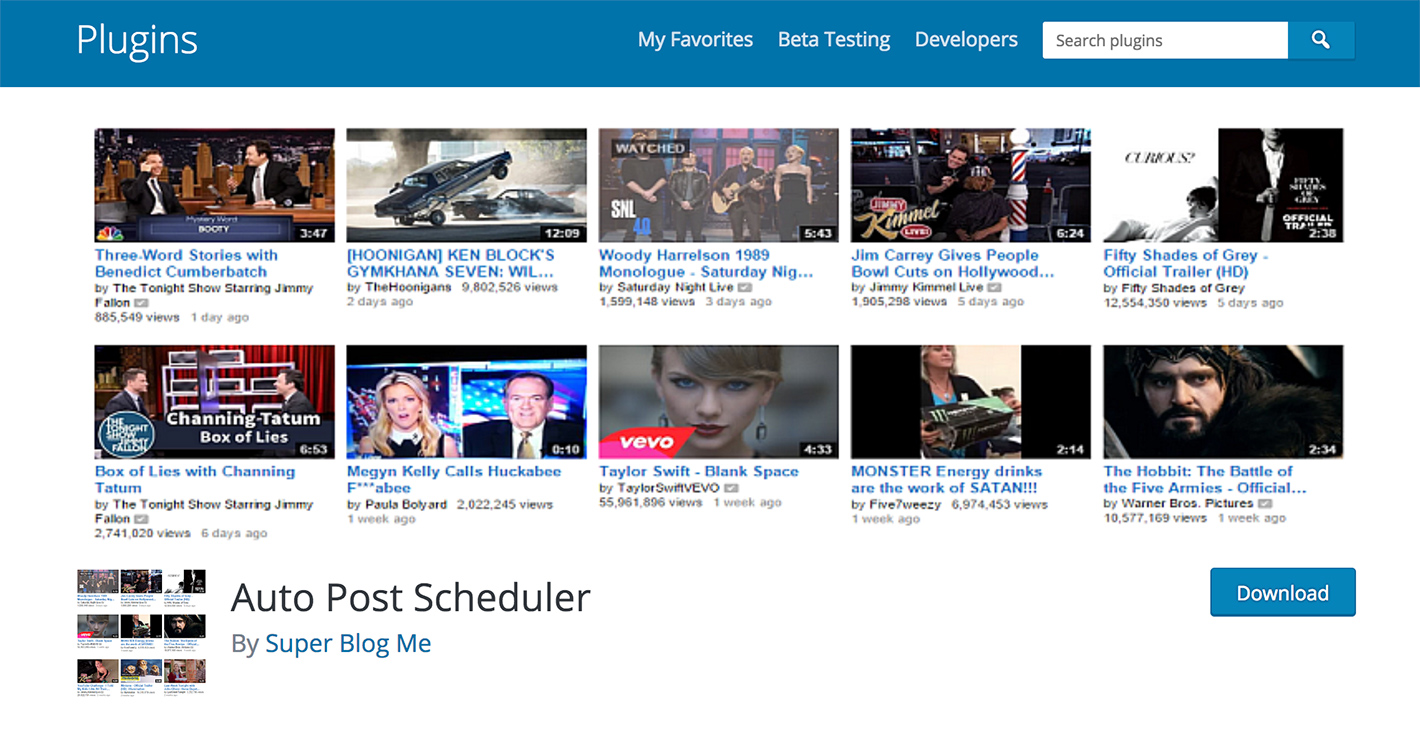
Task: Open Woody Harrelson SNL monologue thumbnail
Action: pyautogui.click(x=718, y=185)
